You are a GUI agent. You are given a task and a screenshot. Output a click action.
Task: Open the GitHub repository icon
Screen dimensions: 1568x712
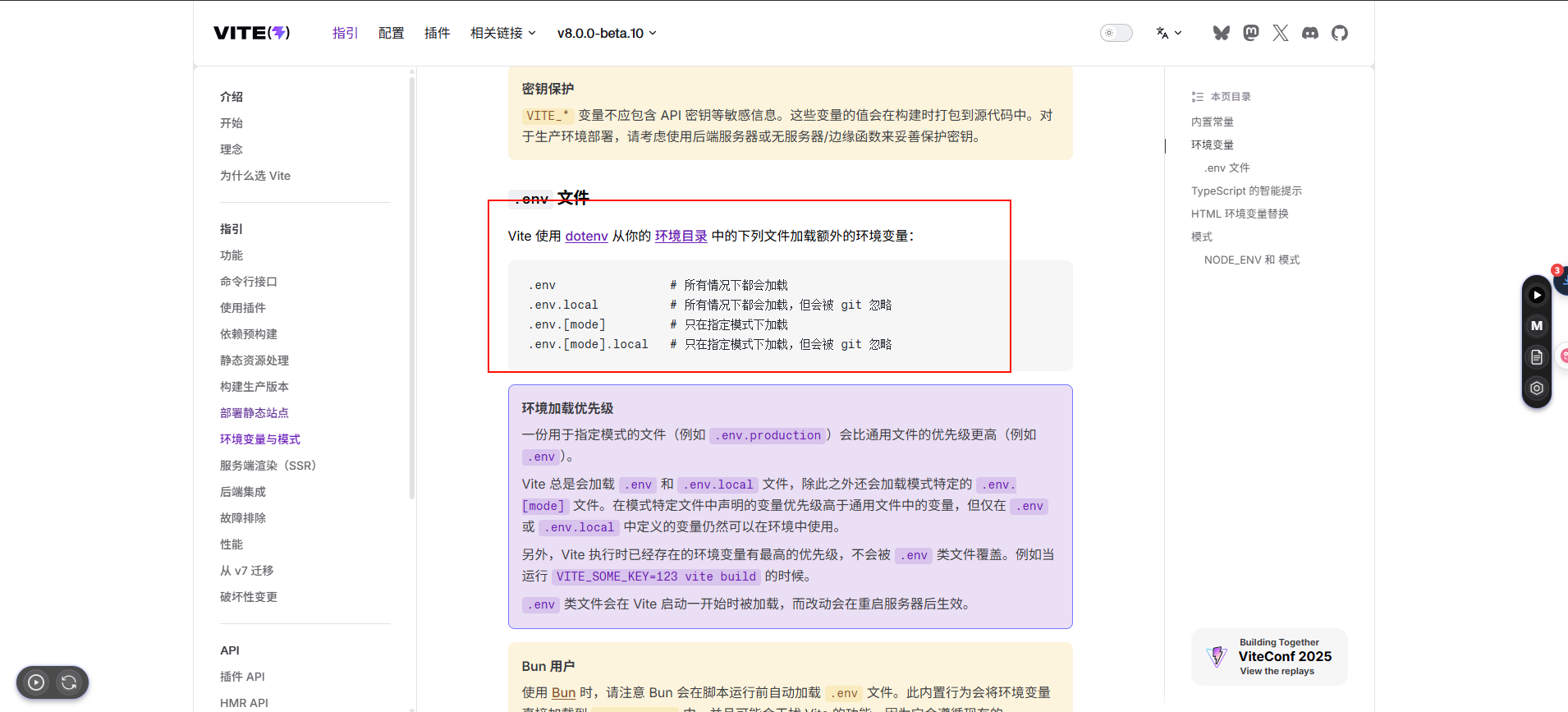[x=1340, y=33]
